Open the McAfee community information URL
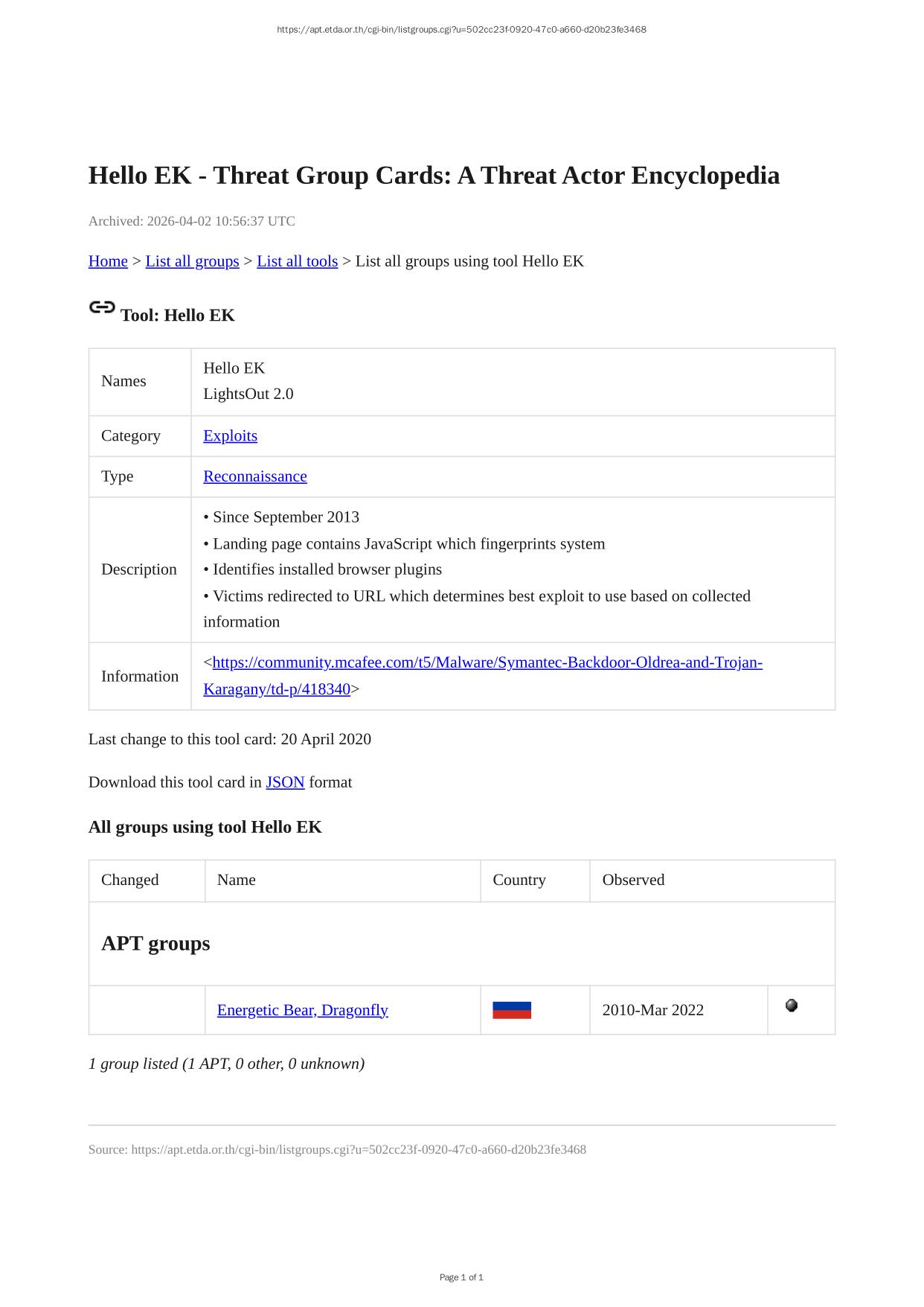 tap(487, 663)
